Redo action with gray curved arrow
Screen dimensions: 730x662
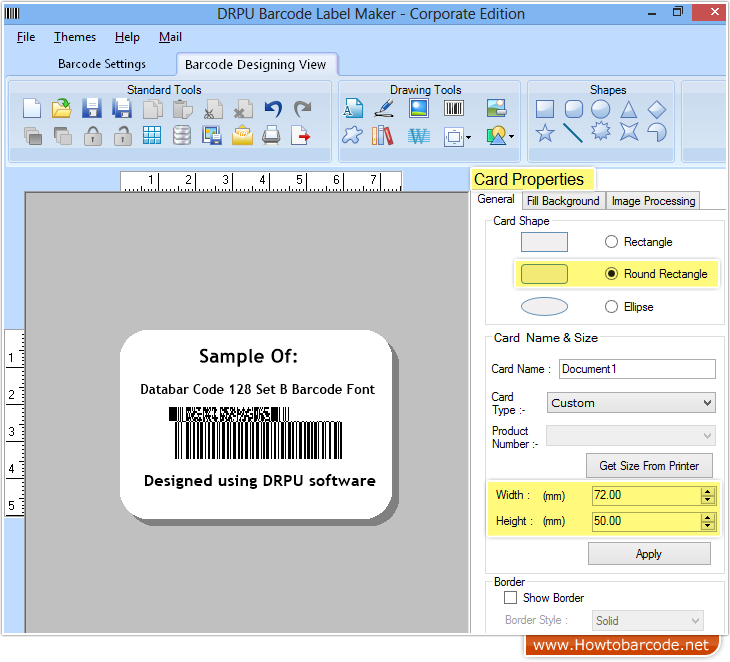pos(303,109)
